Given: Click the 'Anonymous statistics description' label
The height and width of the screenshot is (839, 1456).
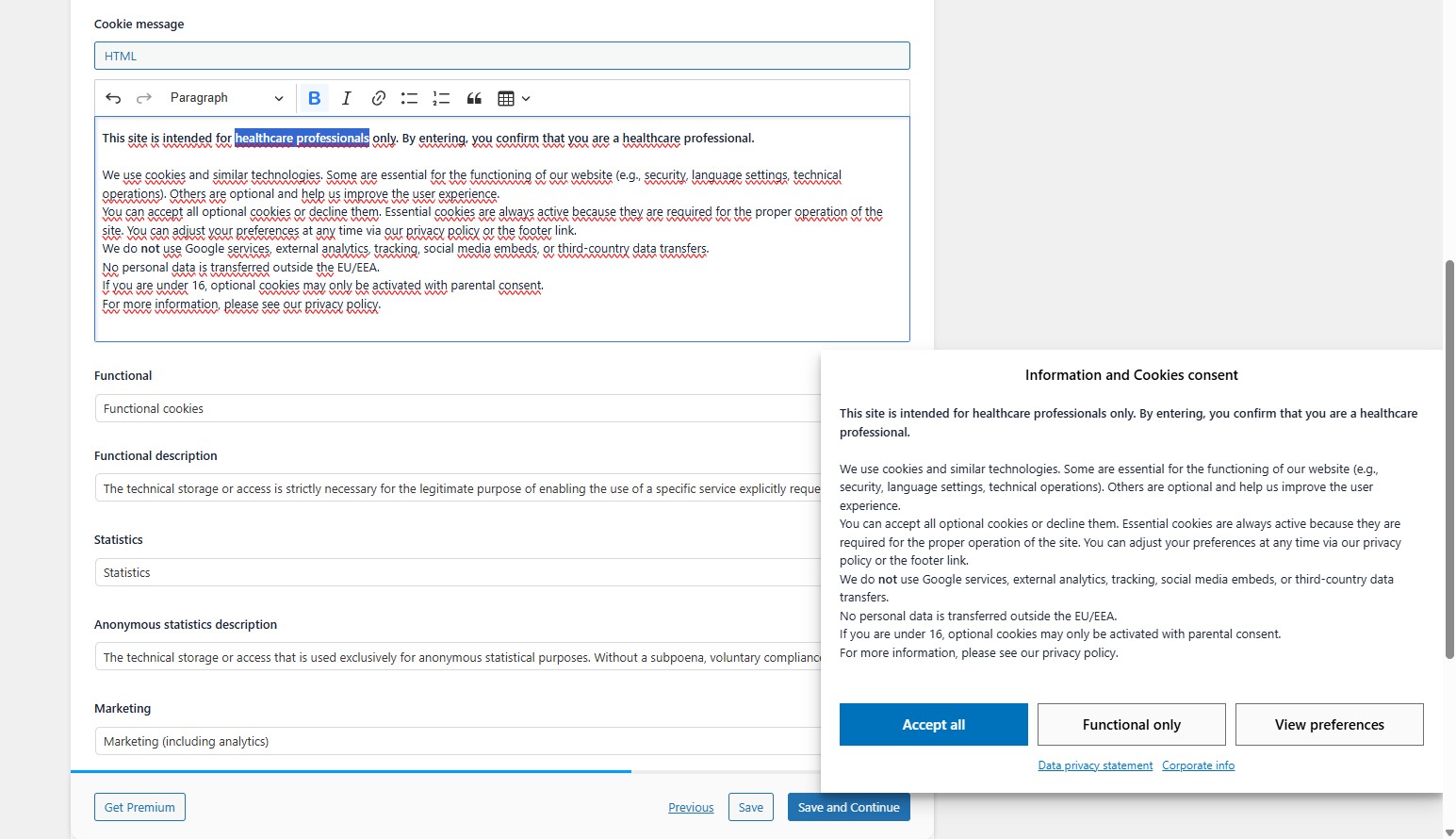Looking at the screenshot, I should click(x=186, y=624).
